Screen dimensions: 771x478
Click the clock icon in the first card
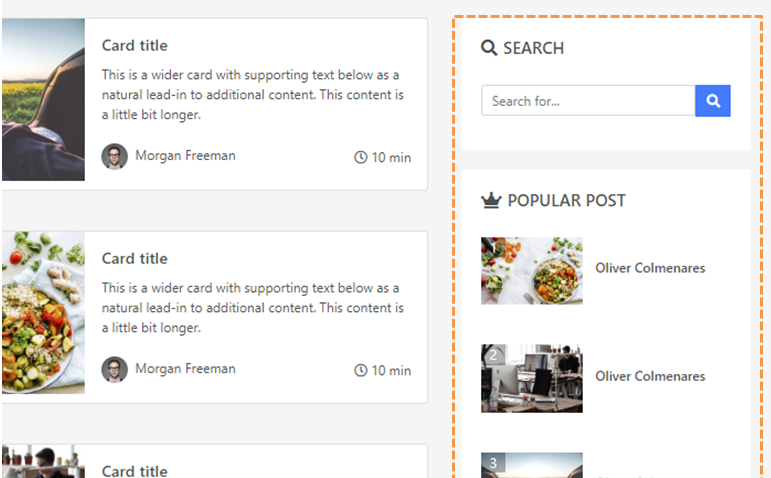point(361,157)
